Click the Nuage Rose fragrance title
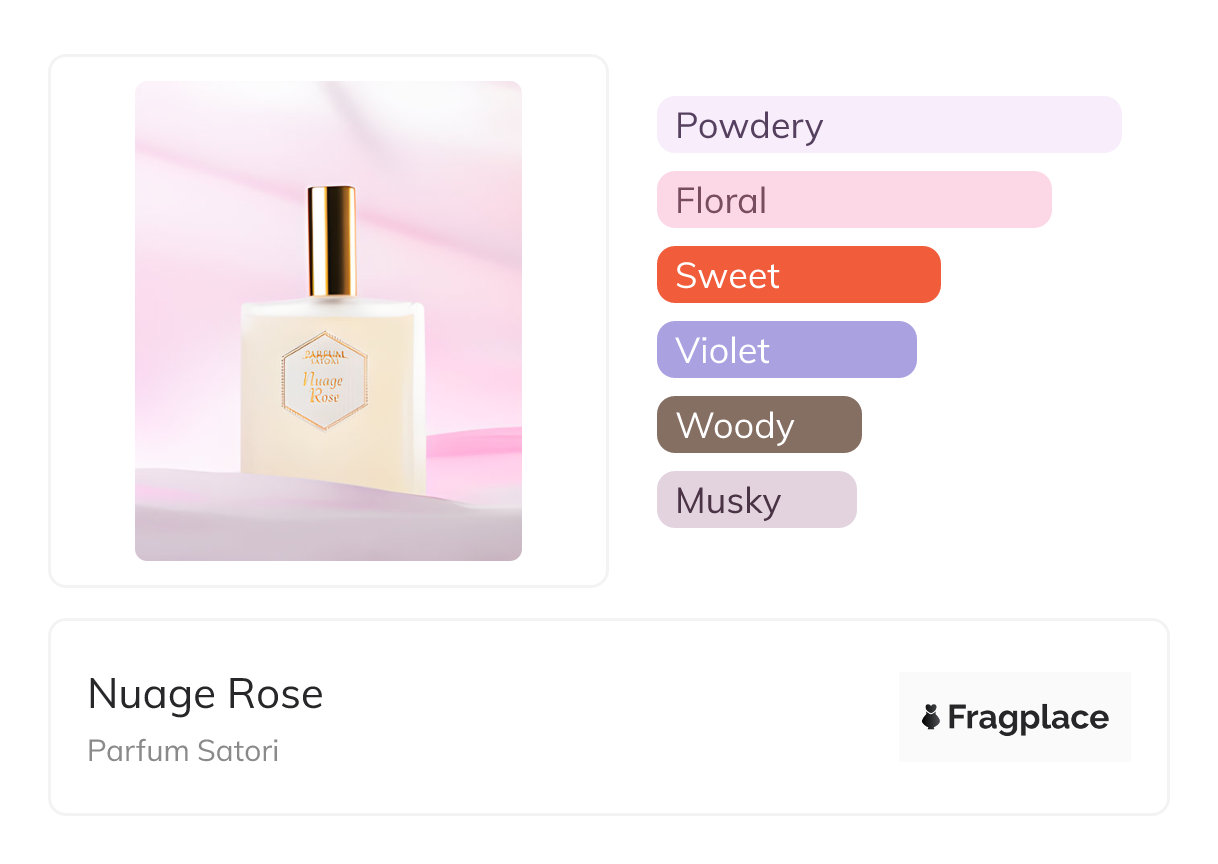The height and width of the screenshot is (864, 1218). tap(205, 694)
